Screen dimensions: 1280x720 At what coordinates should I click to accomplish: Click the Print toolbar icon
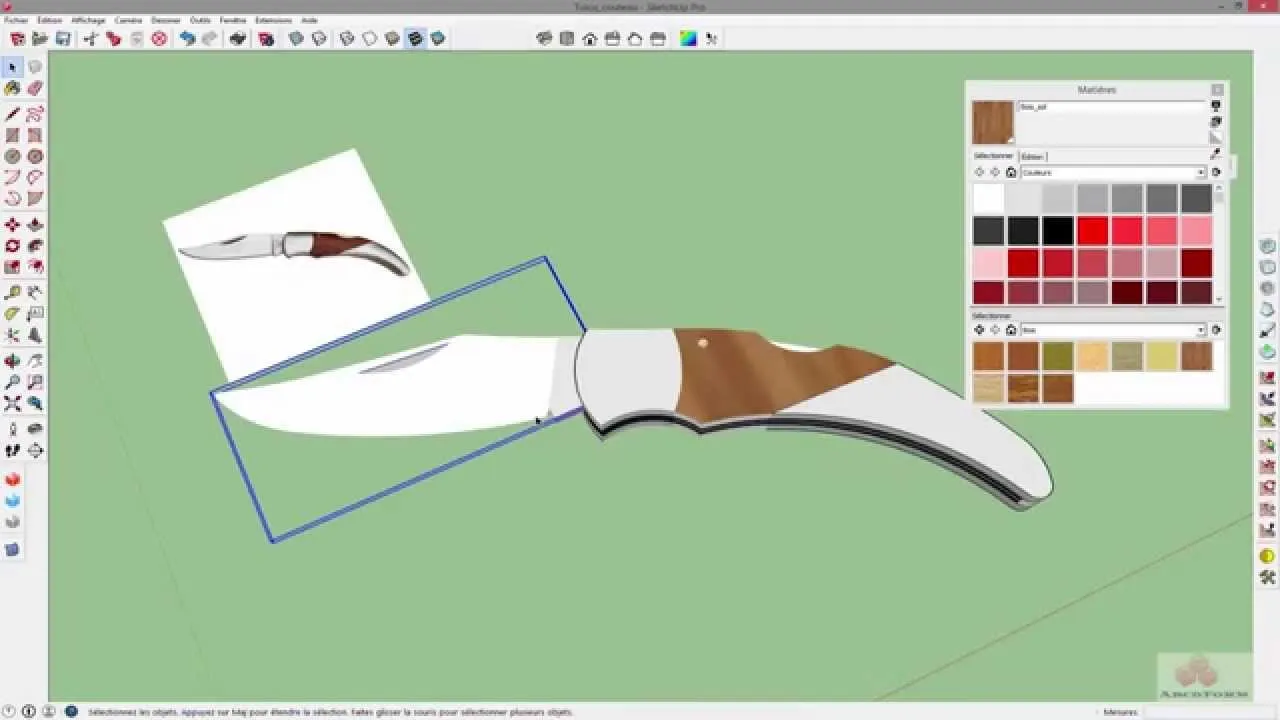237,39
